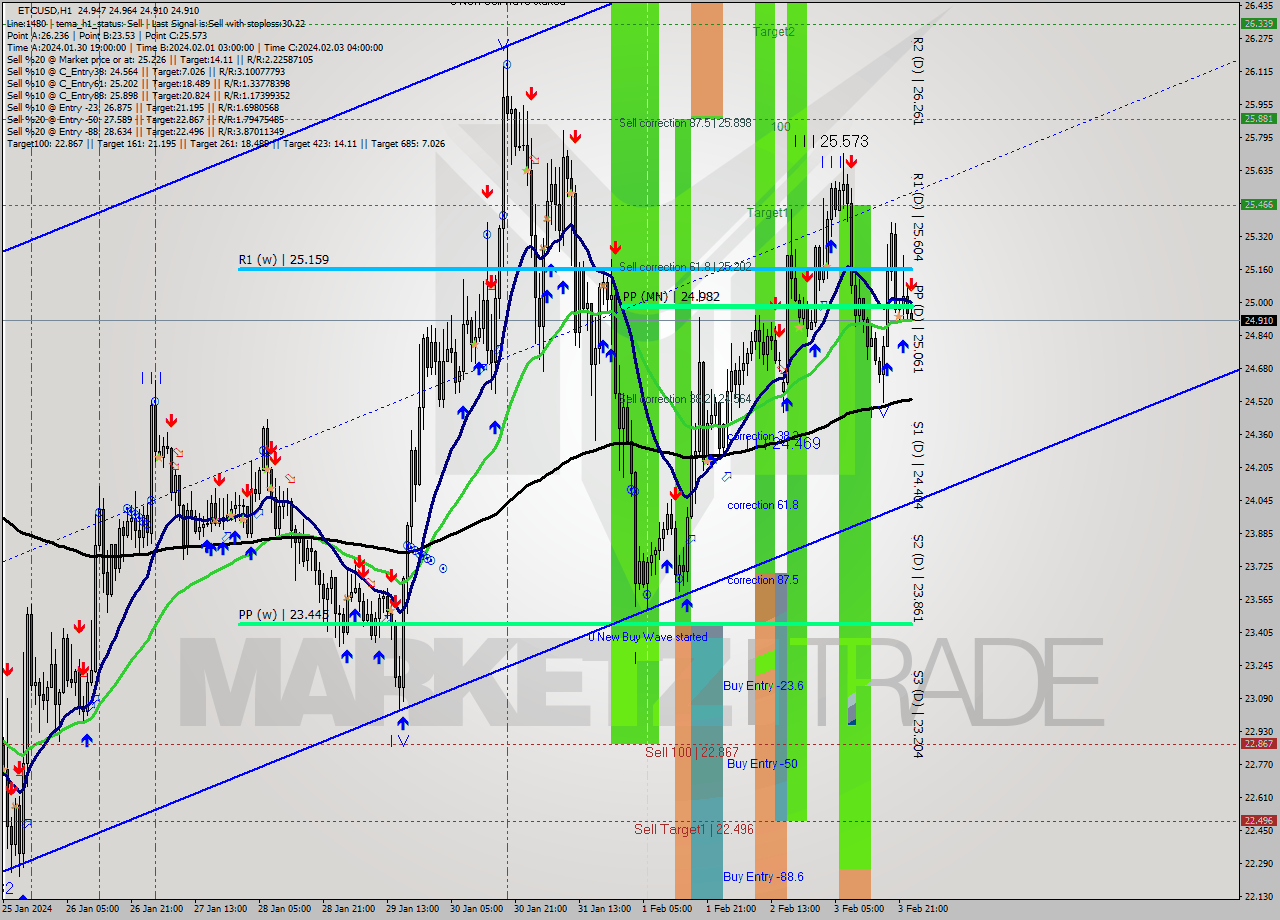Click the current price 24.910 axis tag
The height and width of the screenshot is (920, 1280).
[x=1257, y=320]
